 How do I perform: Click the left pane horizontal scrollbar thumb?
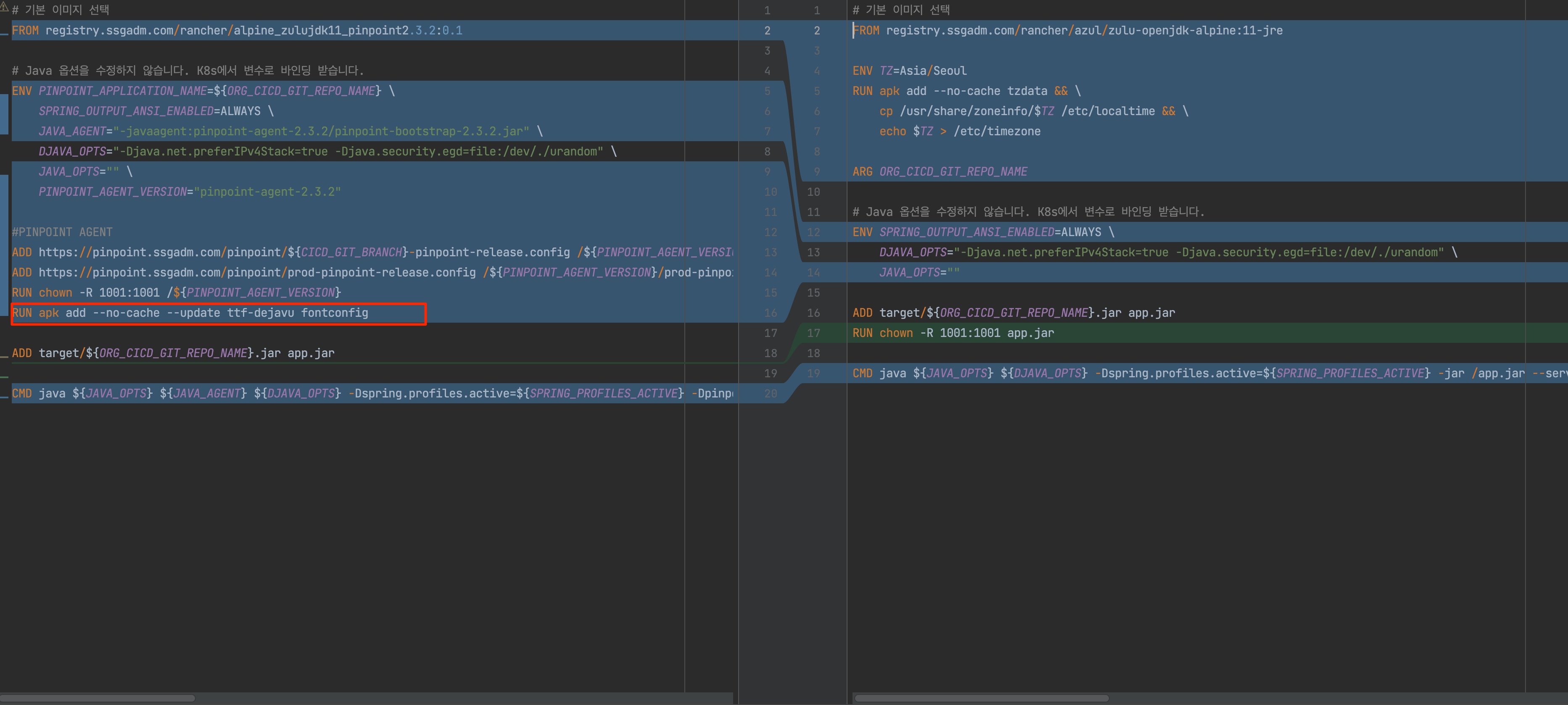tap(98, 698)
